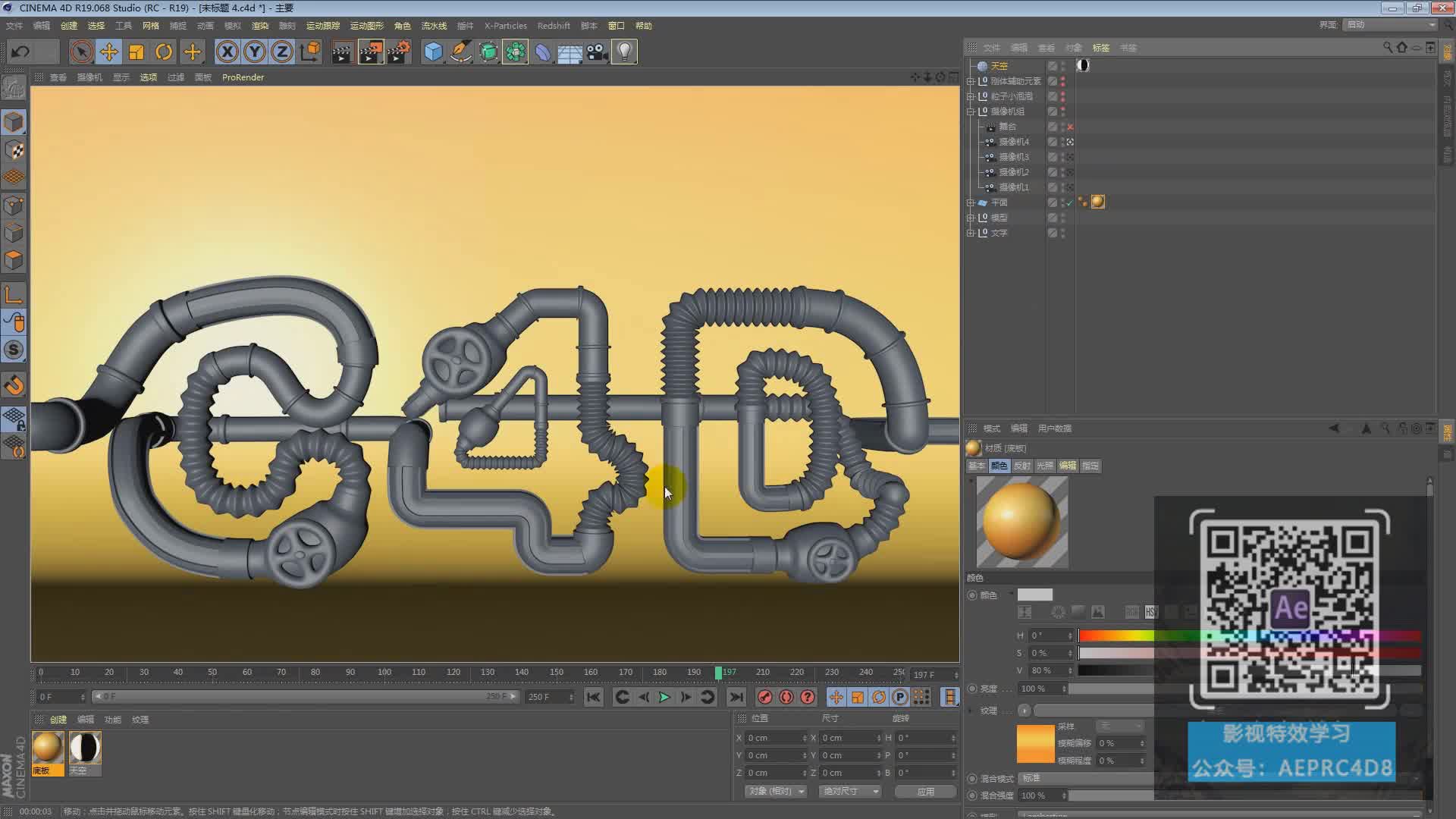Collapse the 摄像机组 group
The height and width of the screenshot is (819, 1456).
coord(971,111)
